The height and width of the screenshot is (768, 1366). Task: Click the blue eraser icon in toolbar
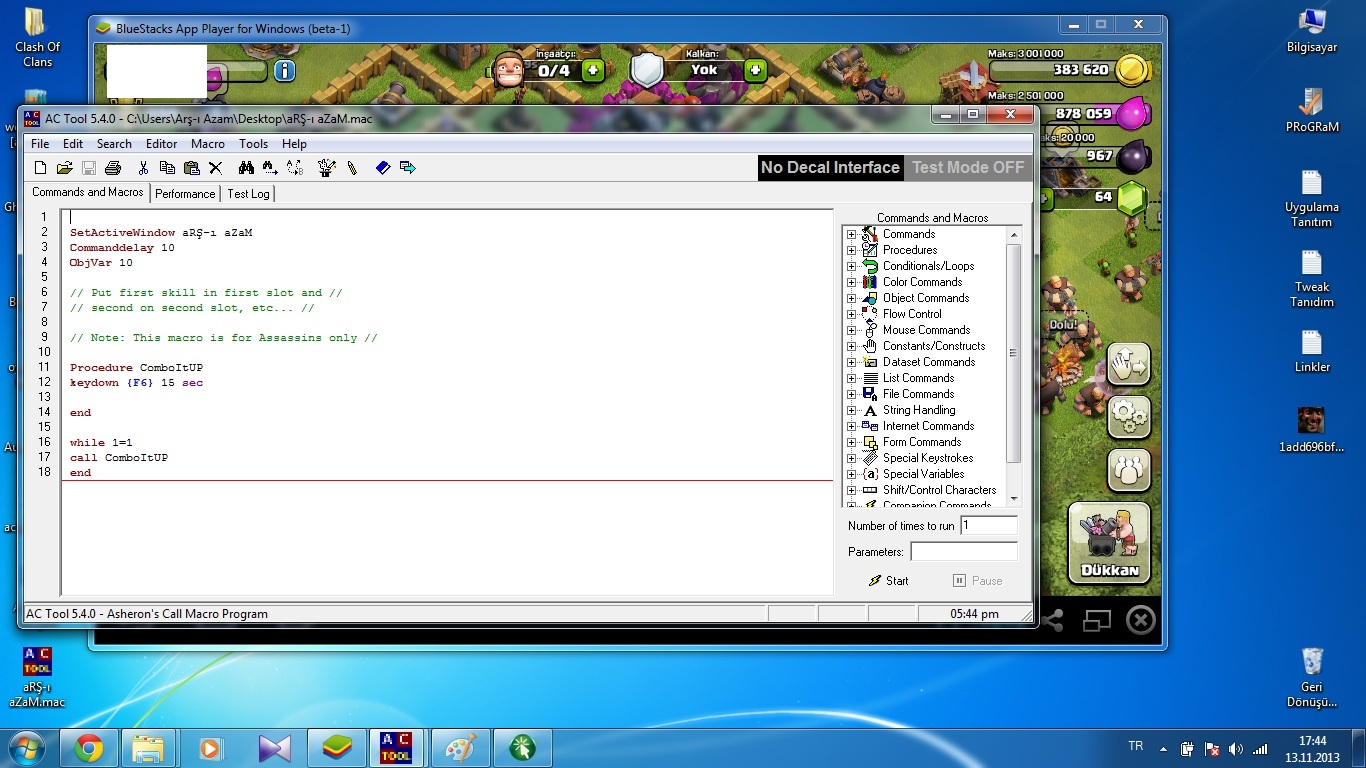tap(382, 168)
